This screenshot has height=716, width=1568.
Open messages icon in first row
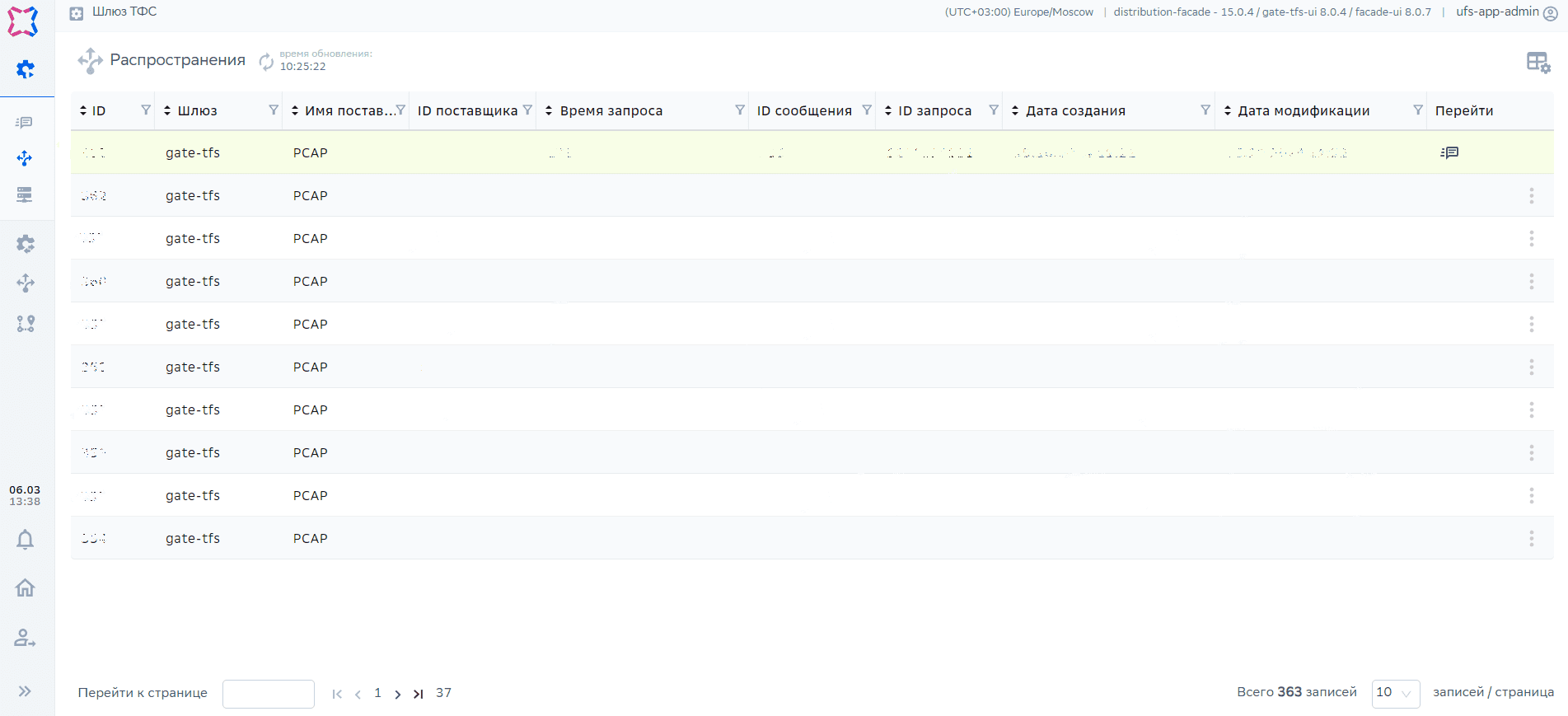click(x=1449, y=152)
